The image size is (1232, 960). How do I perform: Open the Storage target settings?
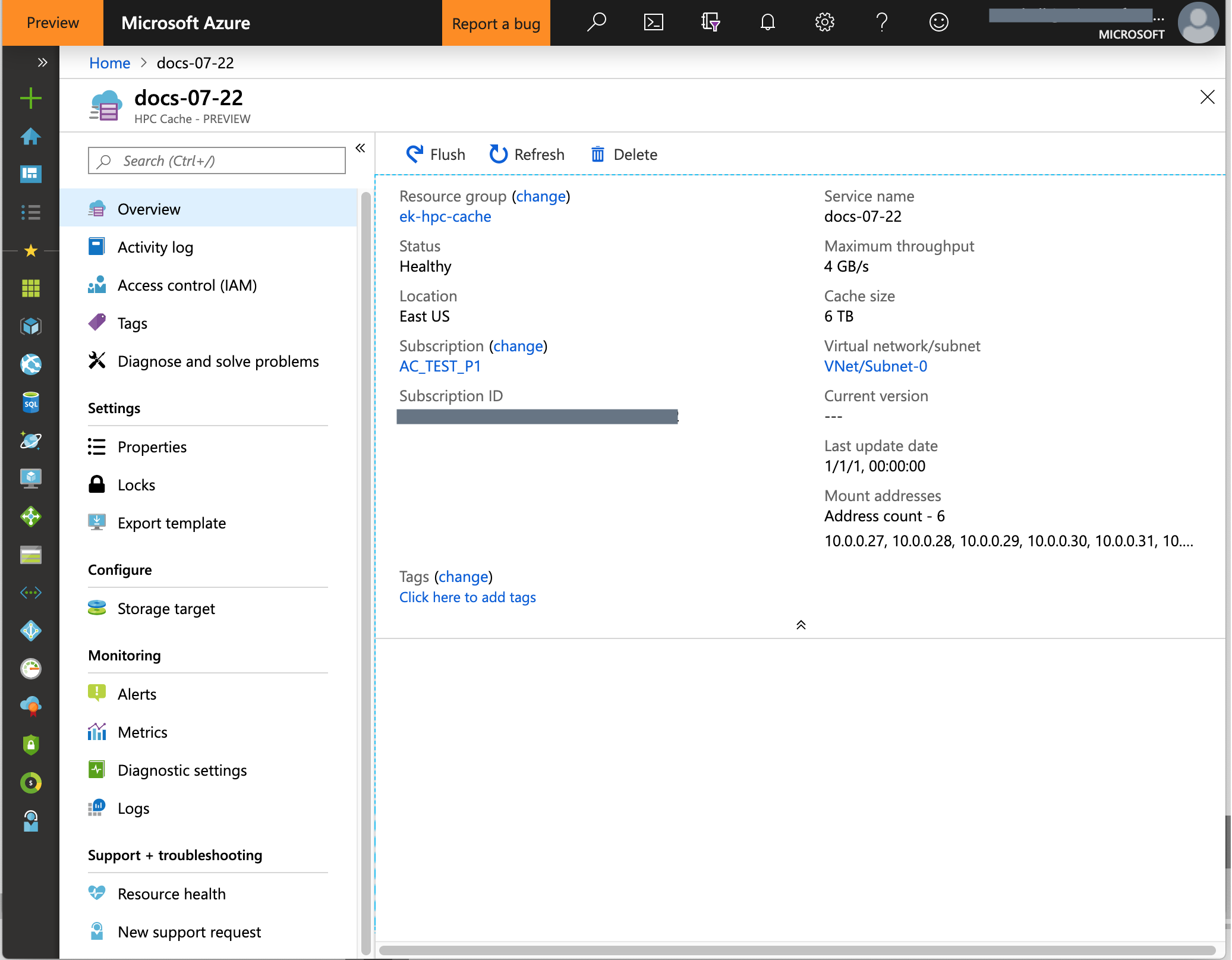(x=166, y=608)
